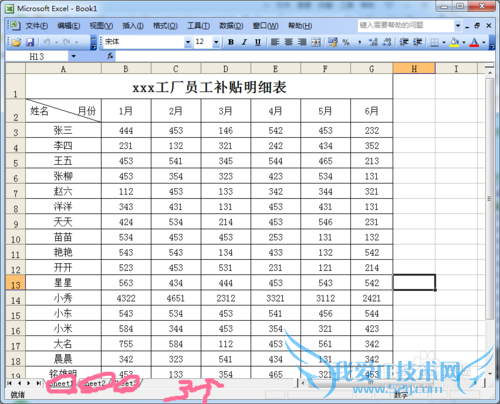Go to last sheet tab arrow

pos(39,383)
